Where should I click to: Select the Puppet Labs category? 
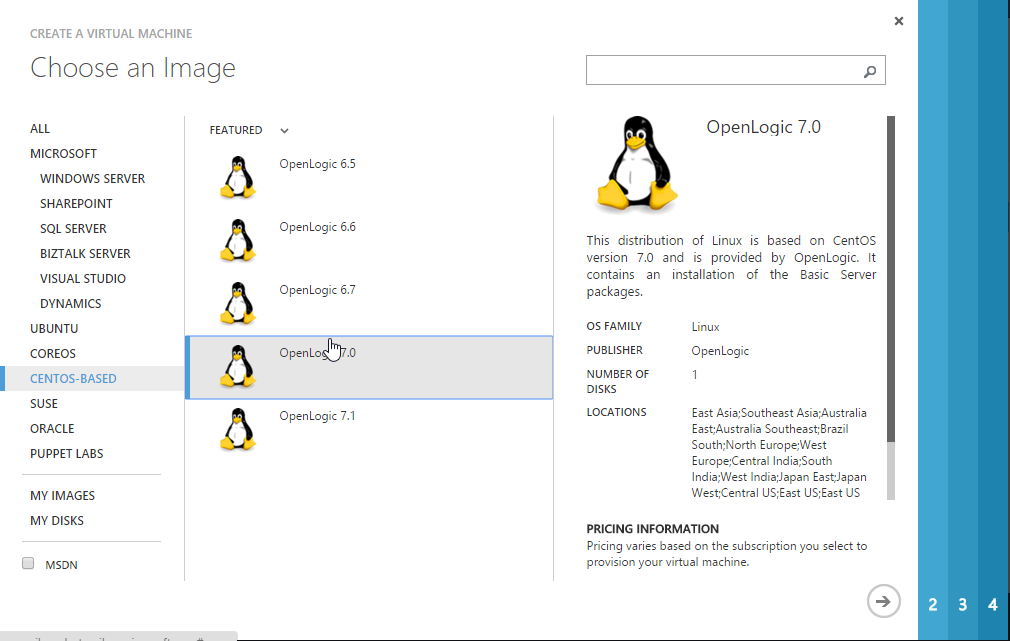point(66,454)
